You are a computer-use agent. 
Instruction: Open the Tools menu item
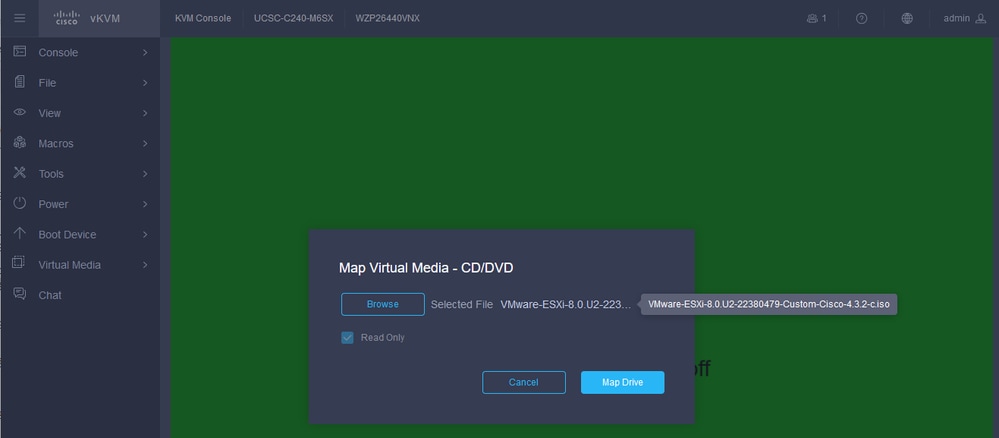[x=80, y=173]
